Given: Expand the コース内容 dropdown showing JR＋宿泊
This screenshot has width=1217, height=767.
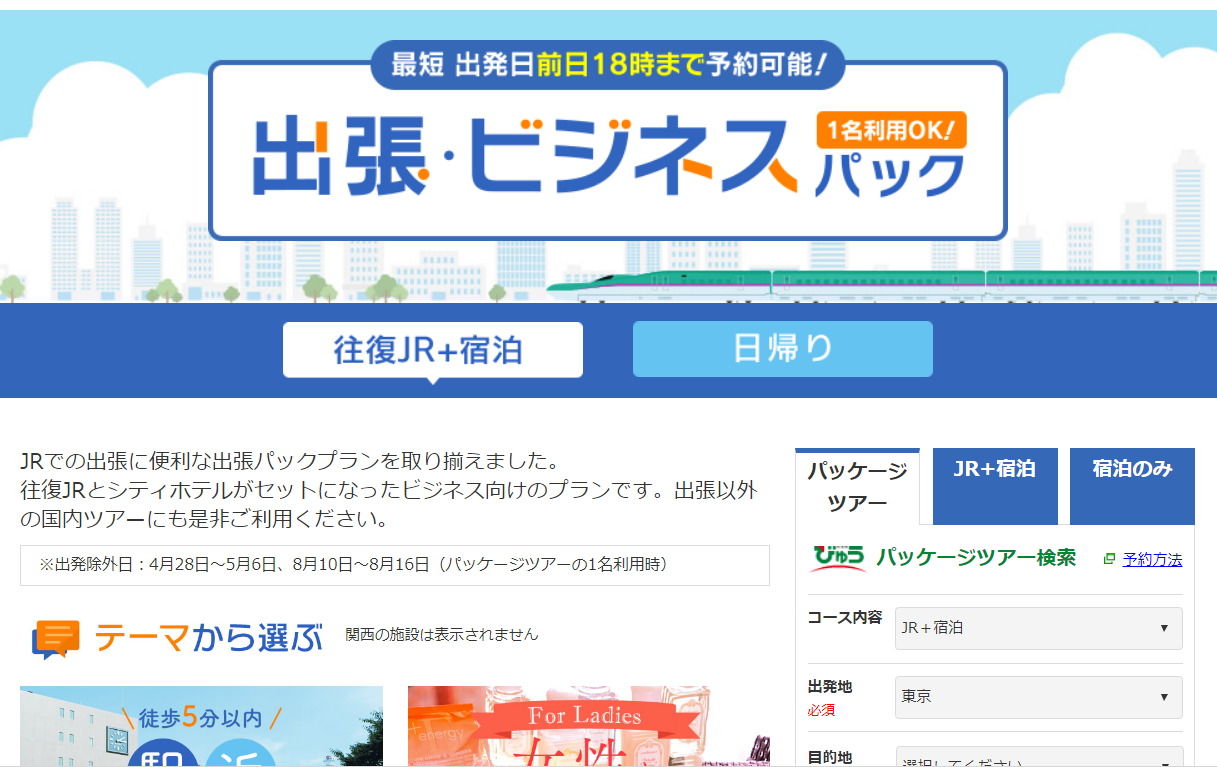Looking at the screenshot, I should tap(1038, 628).
